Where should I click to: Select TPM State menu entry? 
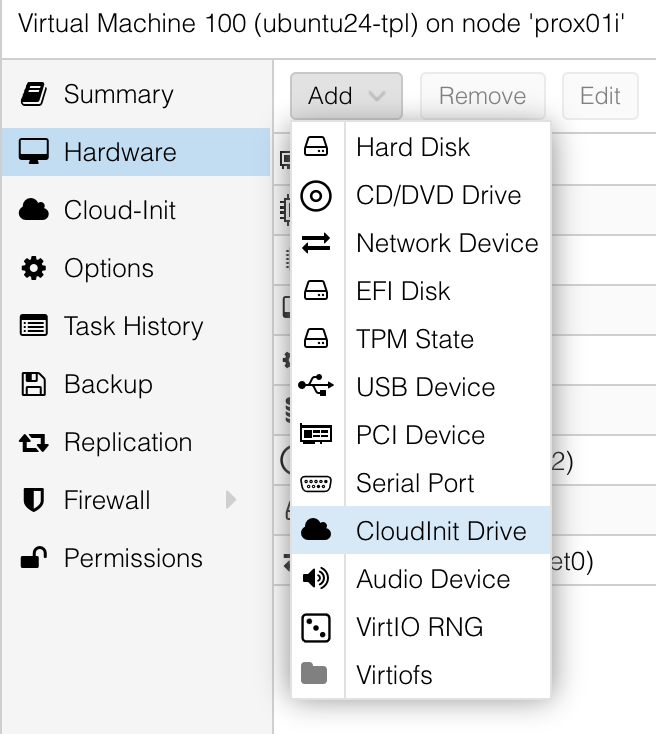coord(420,339)
